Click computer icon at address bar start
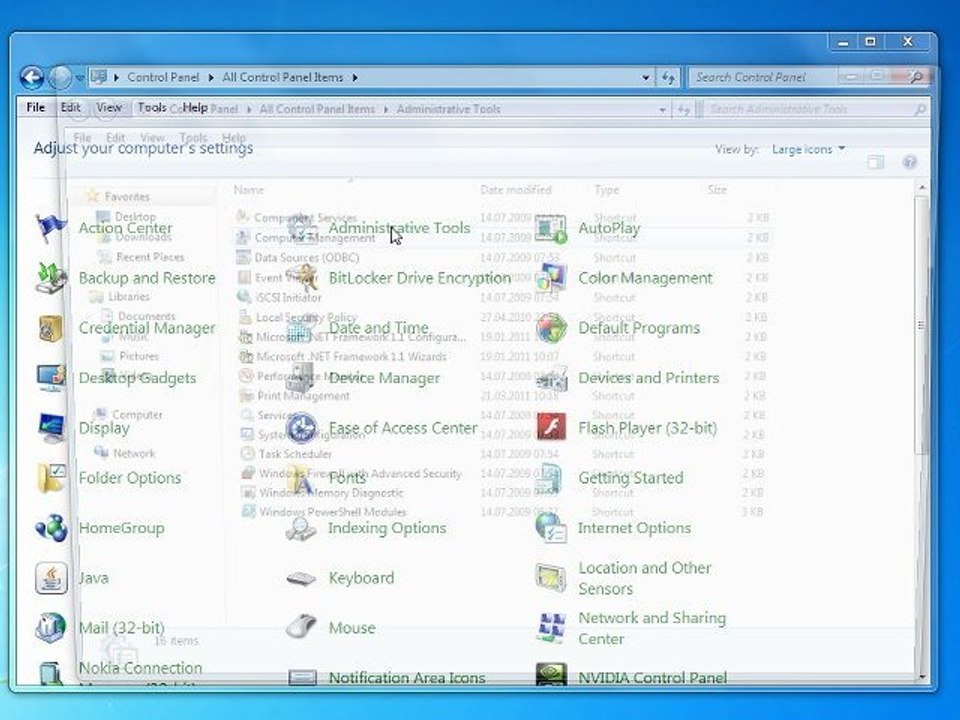Viewport: 960px width, 720px height. point(99,77)
